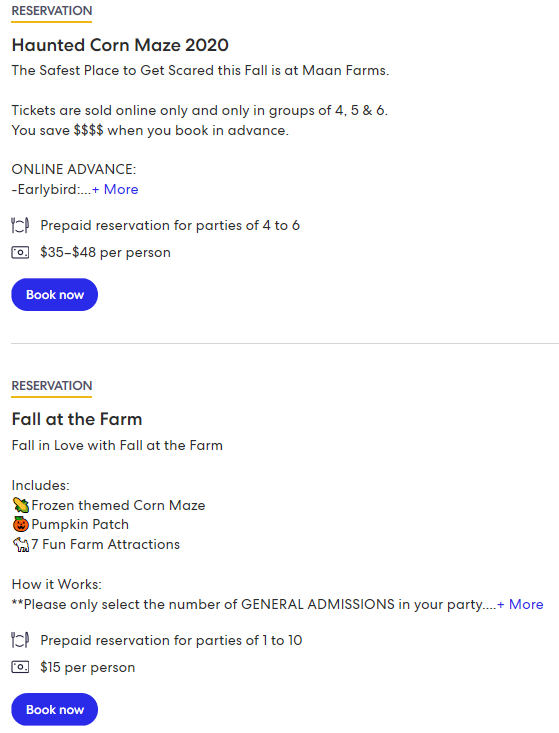The width and height of the screenshot is (559, 733).
Task: Click the dining icon beside parties of 4 to 6
Action: [x=20, y=225]
